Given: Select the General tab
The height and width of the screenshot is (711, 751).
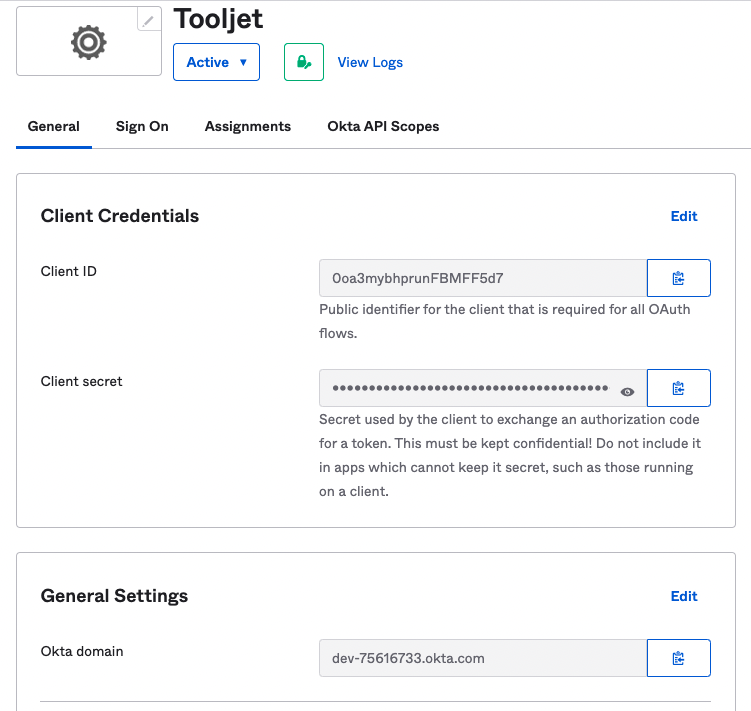Looking at the screenshot, I should point(54,126).
